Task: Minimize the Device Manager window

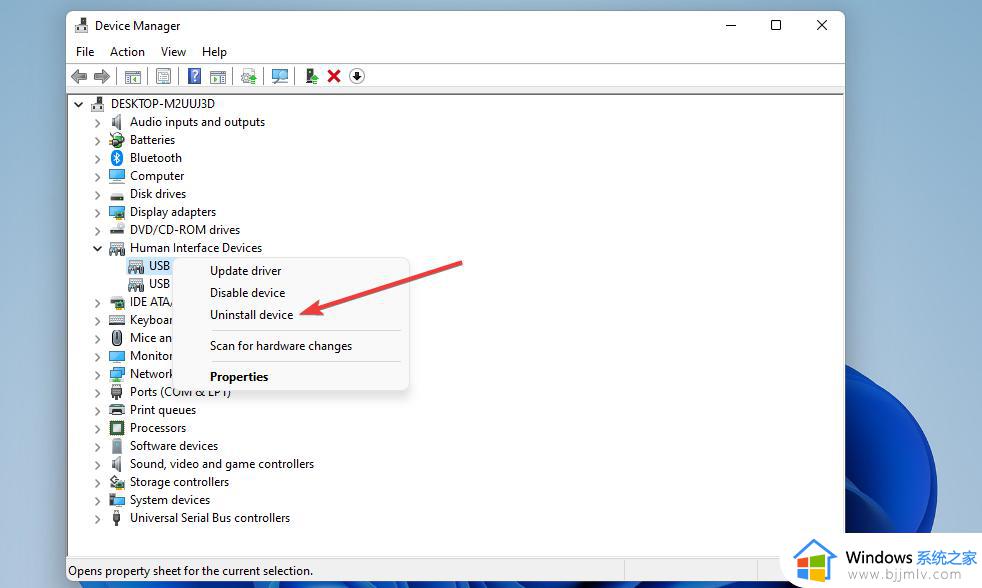Action: pos(731,25)
